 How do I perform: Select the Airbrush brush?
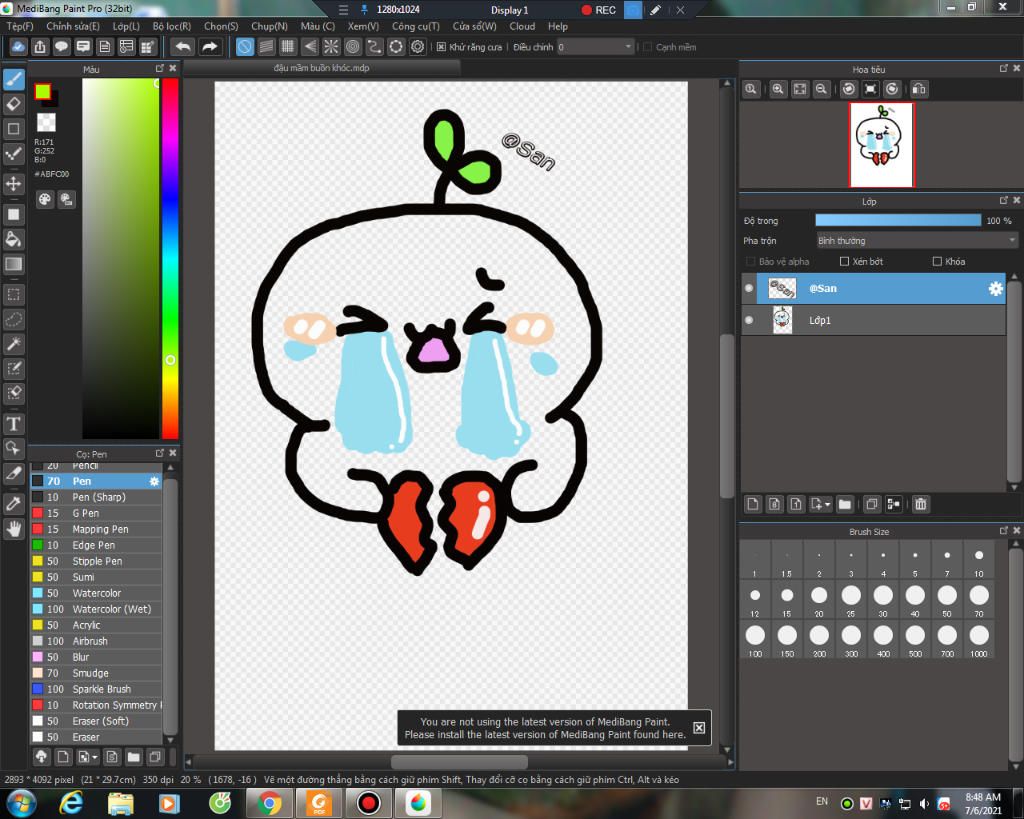click(97, 641)
